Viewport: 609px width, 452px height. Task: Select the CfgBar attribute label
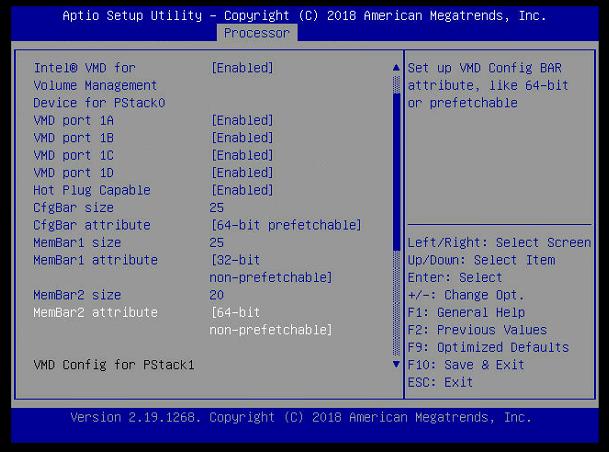(92, 225)
